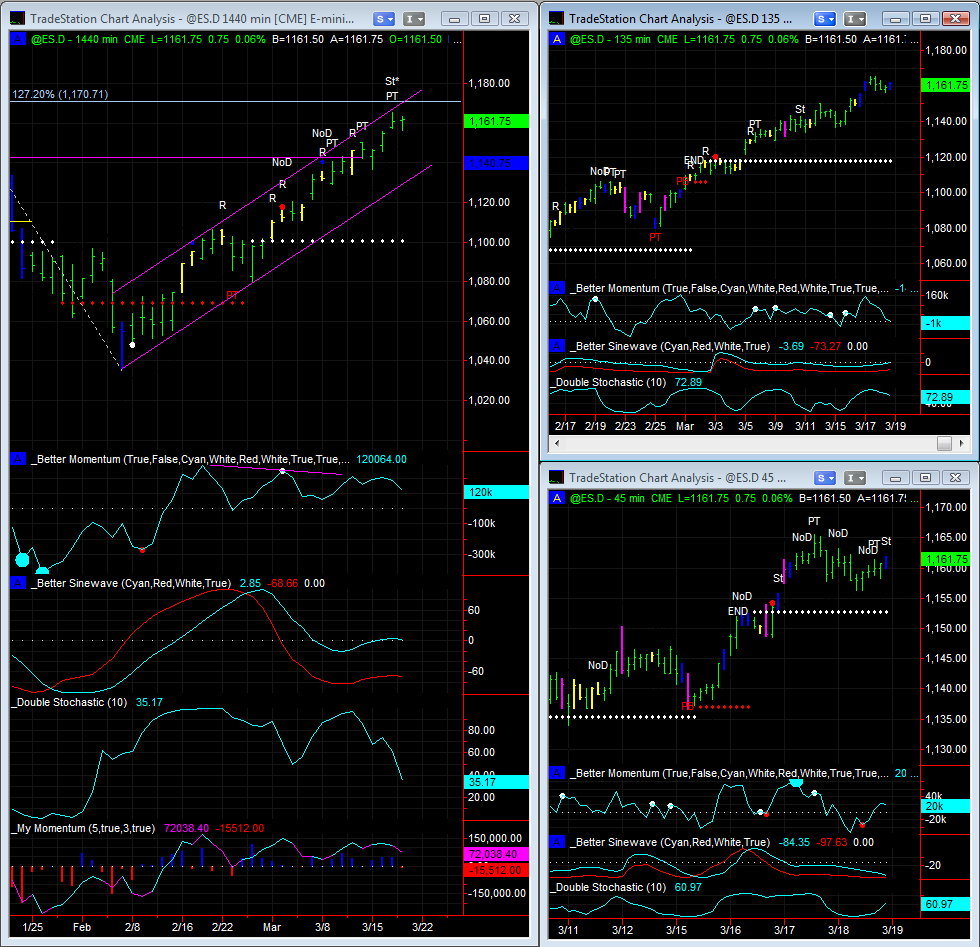Click the right scroll arrow in the 135 min chart
This screenshot has height=947, width=980.
coord(962,443)
